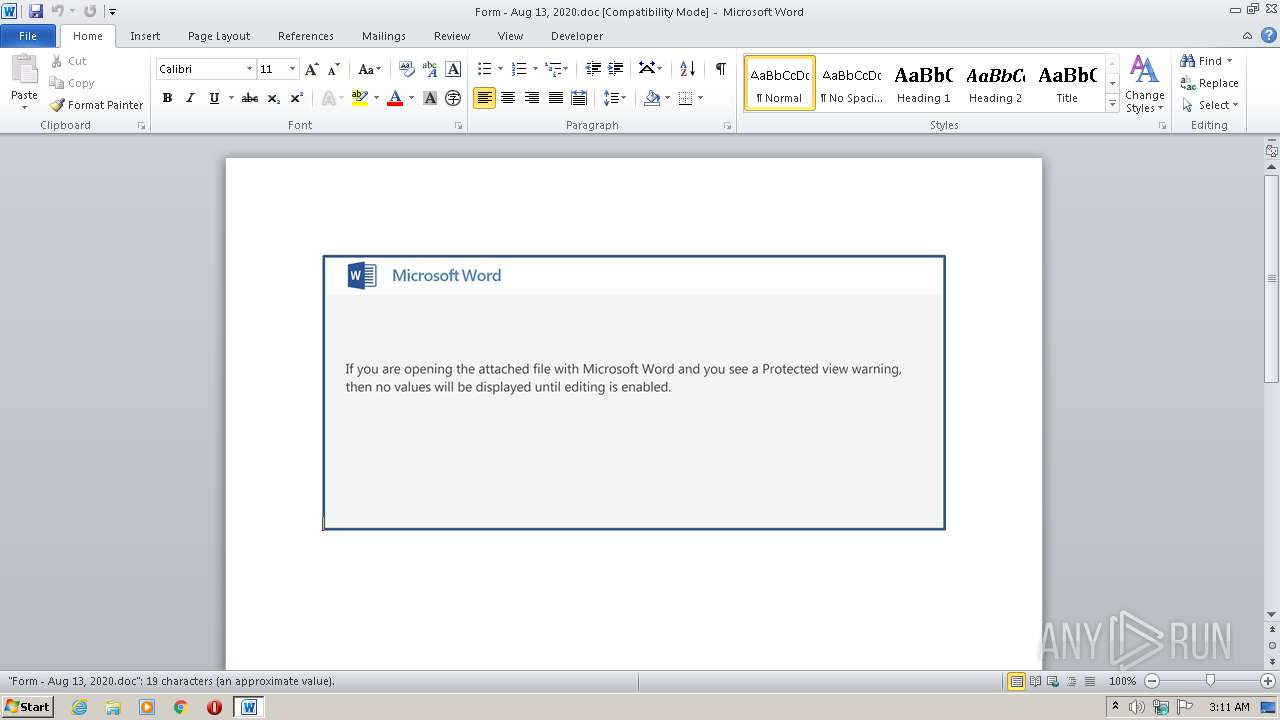Switch to the Insert tab
1280x720 pixels.
[145, 36]
